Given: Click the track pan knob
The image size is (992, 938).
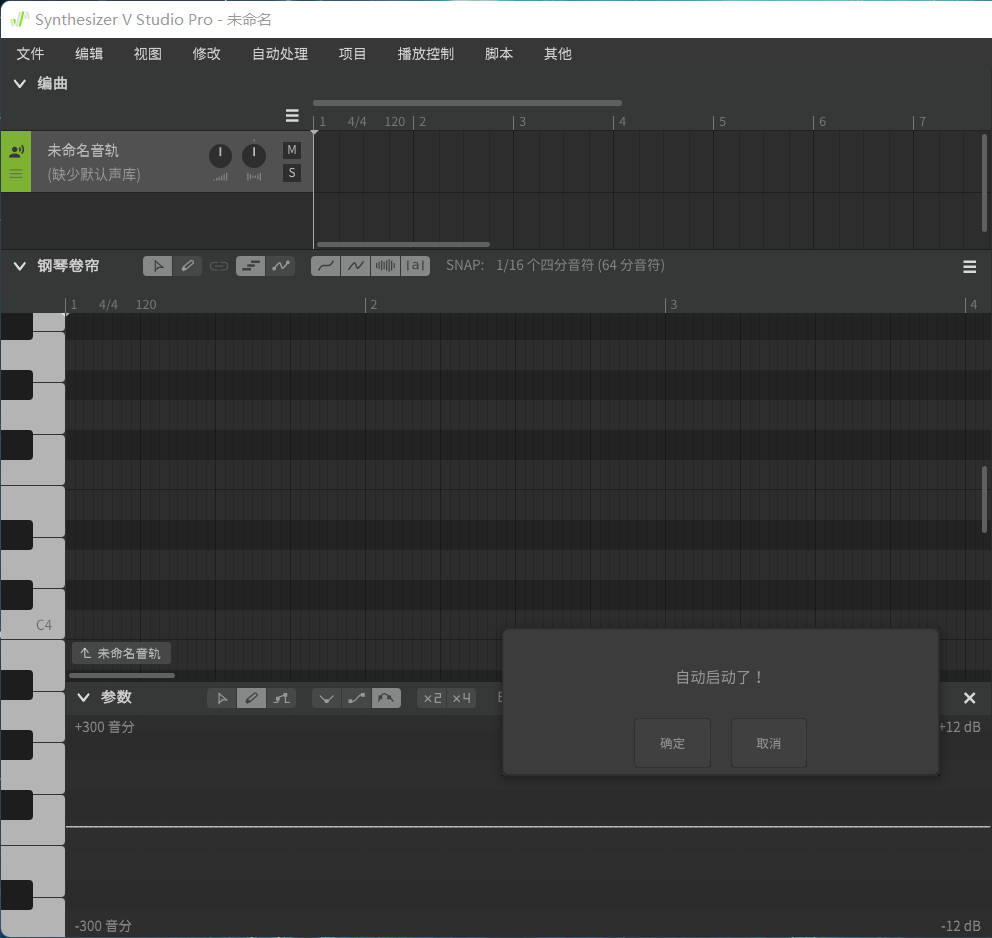Looking at the screenshot, I should 254,155.
